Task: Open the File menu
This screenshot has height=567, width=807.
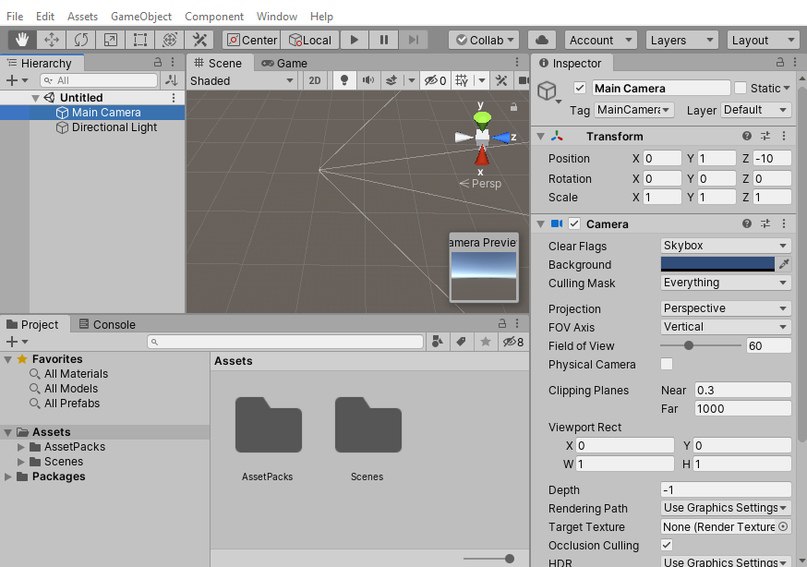Action: click(x=14, y=16)
